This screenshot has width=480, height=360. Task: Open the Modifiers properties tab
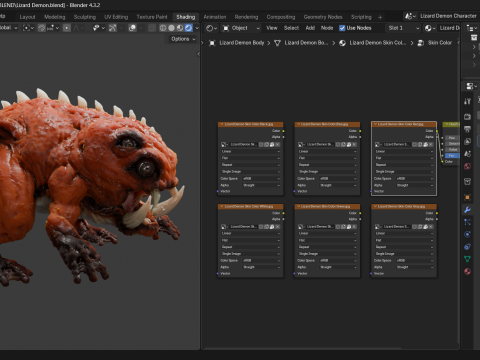point(467,210)
